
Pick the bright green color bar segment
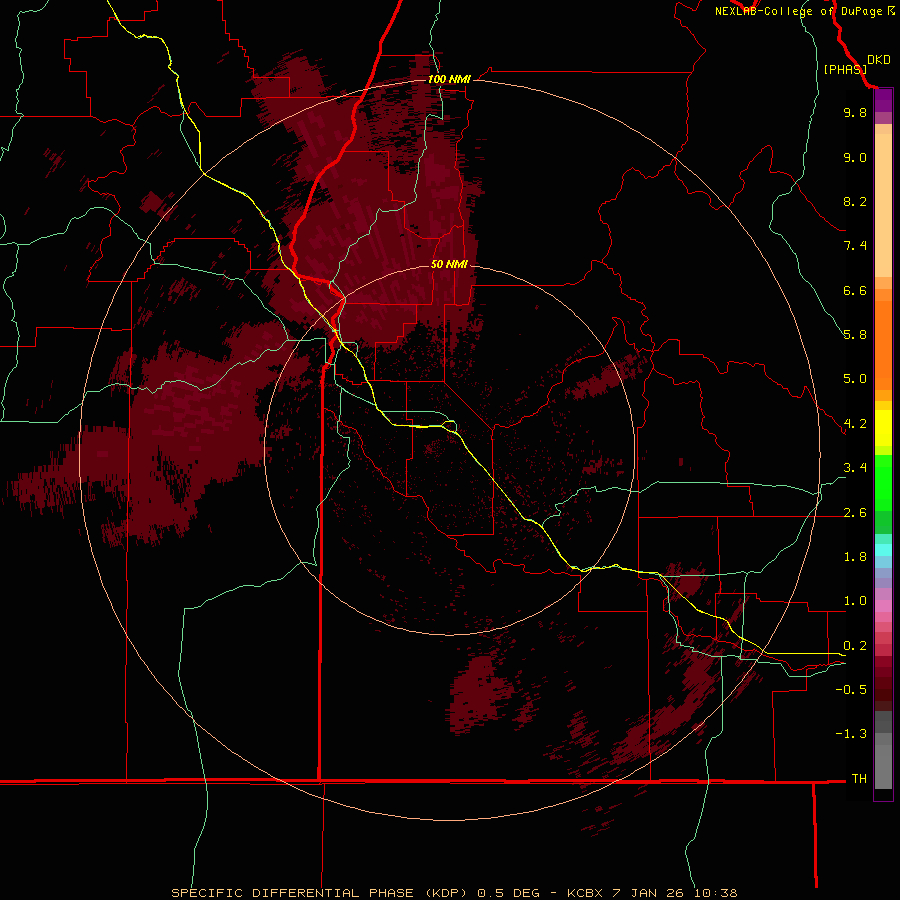tap(883, 483)
